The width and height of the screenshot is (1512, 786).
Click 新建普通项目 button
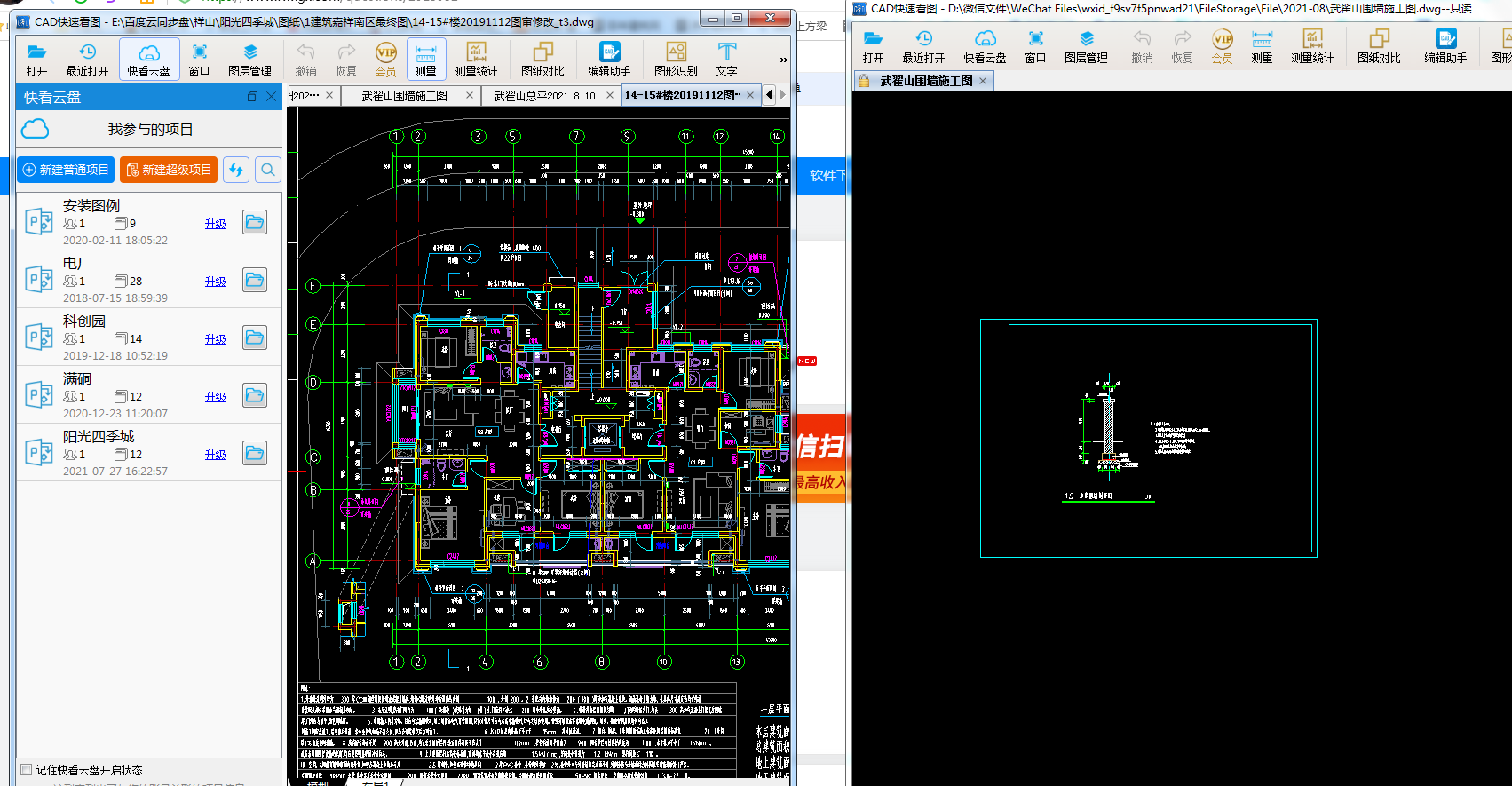tap(66, 170)
